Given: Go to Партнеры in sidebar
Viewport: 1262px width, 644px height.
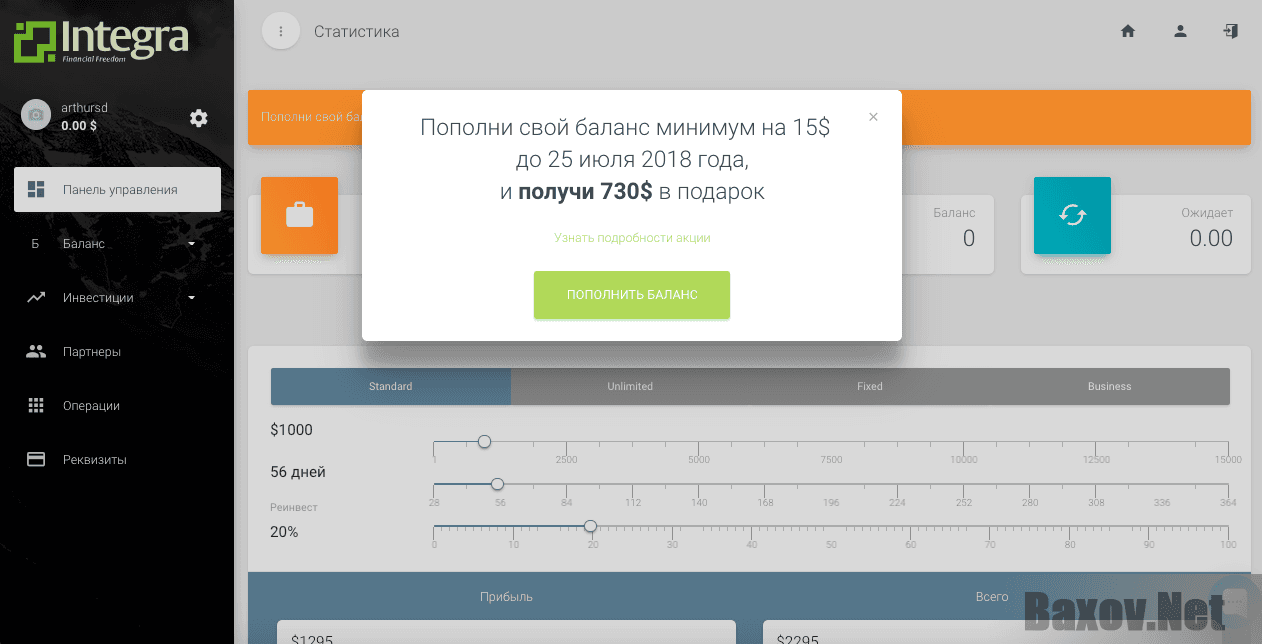Looking at the screenshot, I should (91, 352).
